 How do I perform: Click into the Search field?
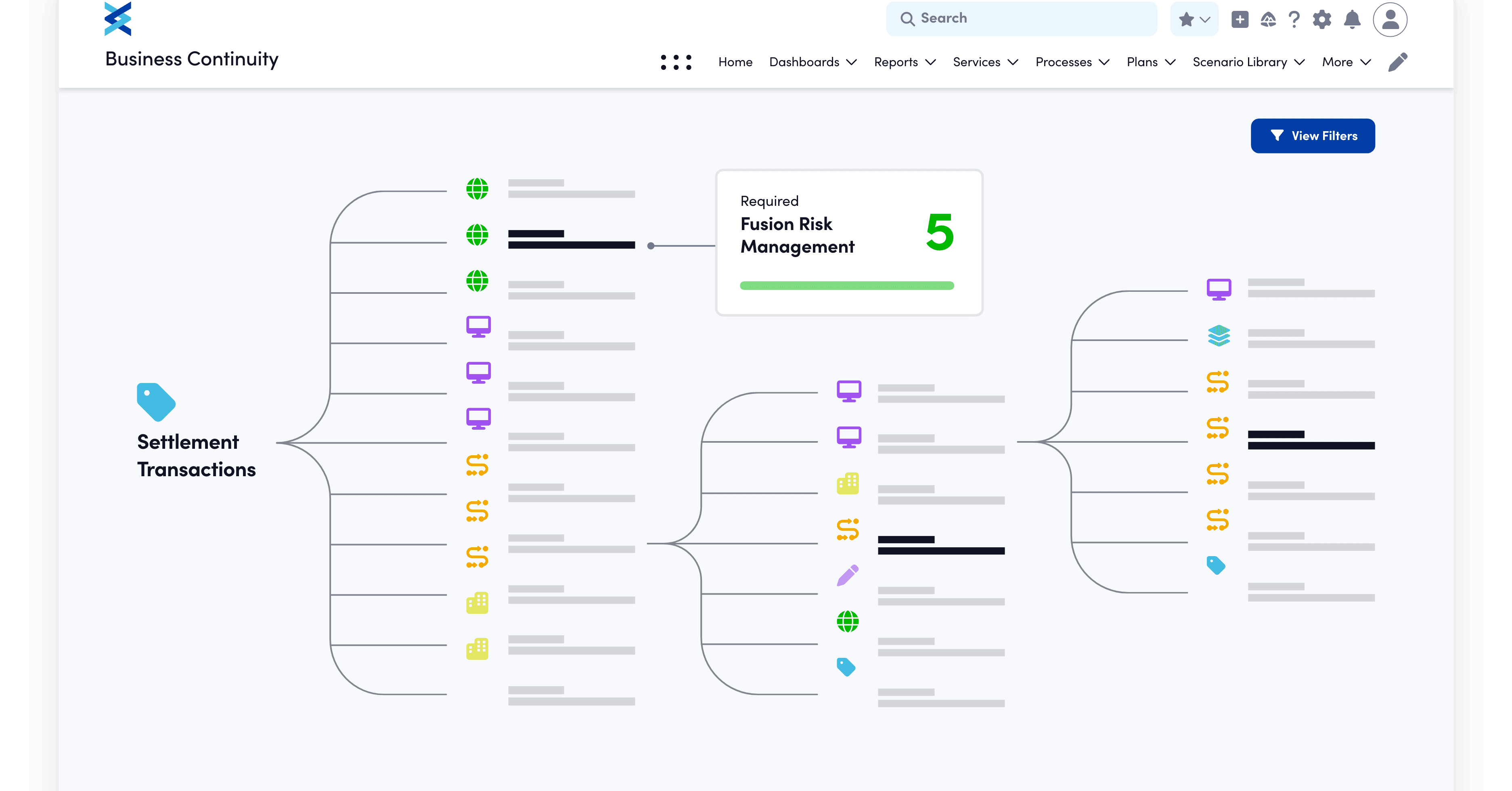click(1021, 19)
